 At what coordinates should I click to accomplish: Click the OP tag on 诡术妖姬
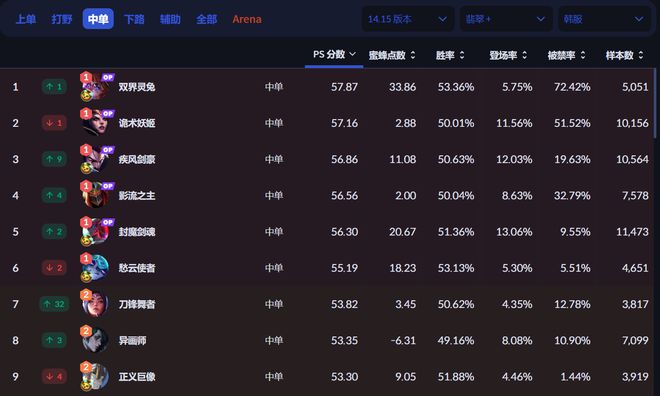pyautogui.click(x=108, y=114)
